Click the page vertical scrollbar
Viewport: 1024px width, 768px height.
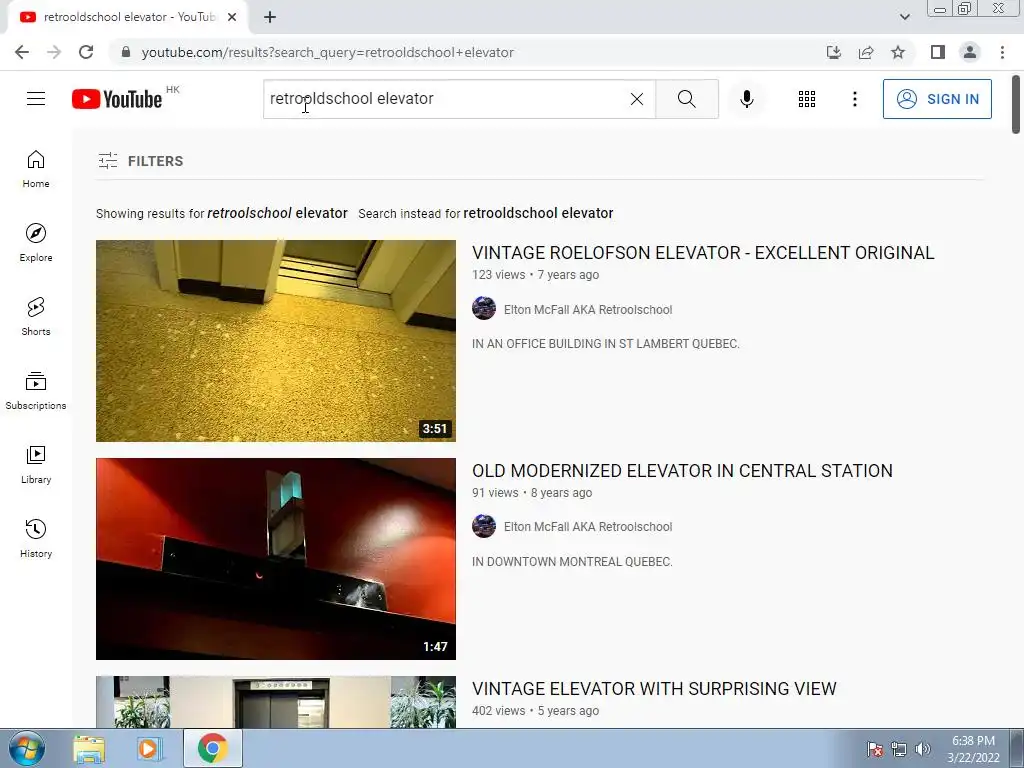coord(1016,104)
